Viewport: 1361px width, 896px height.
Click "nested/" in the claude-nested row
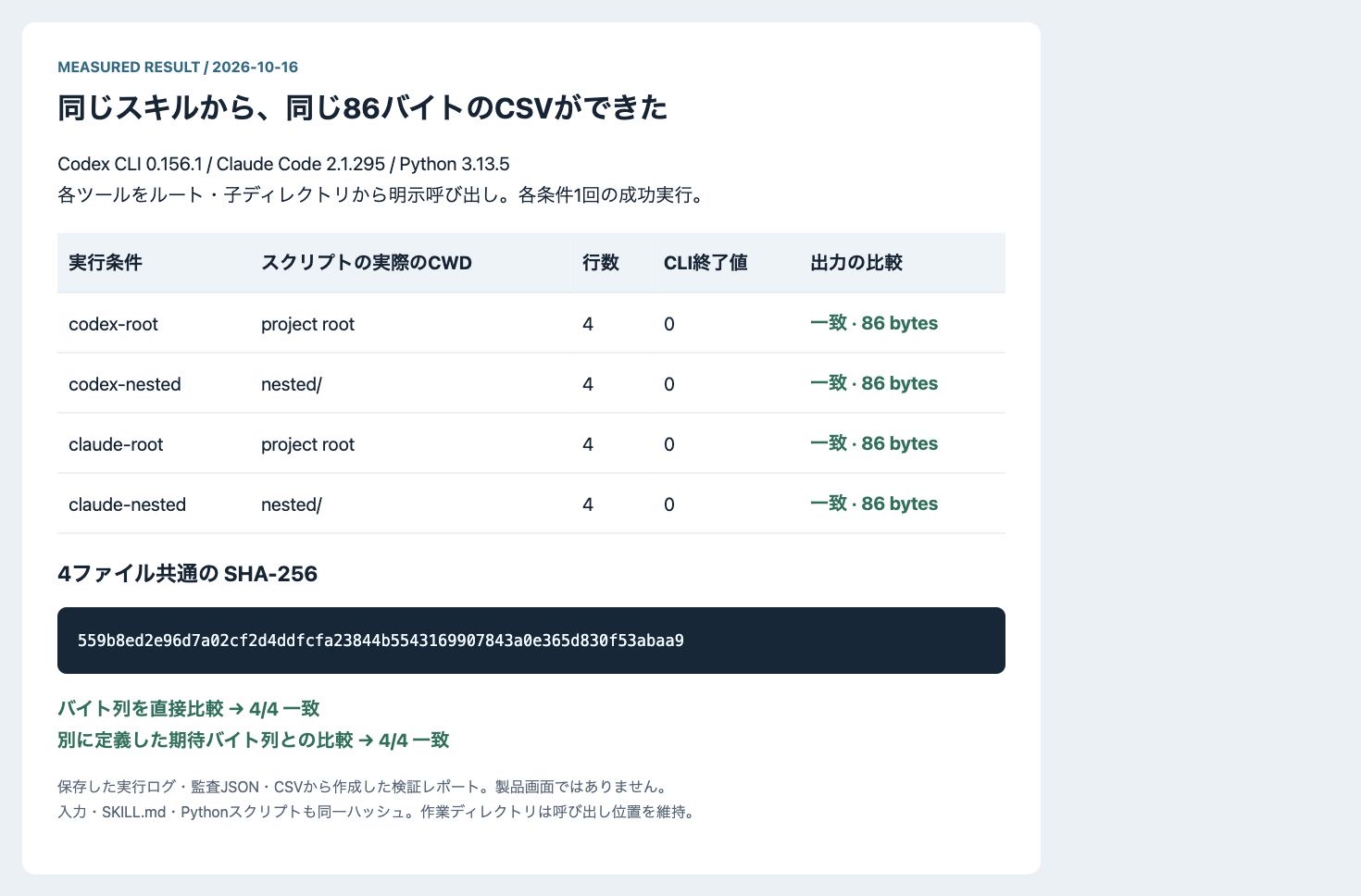(292, 504)
